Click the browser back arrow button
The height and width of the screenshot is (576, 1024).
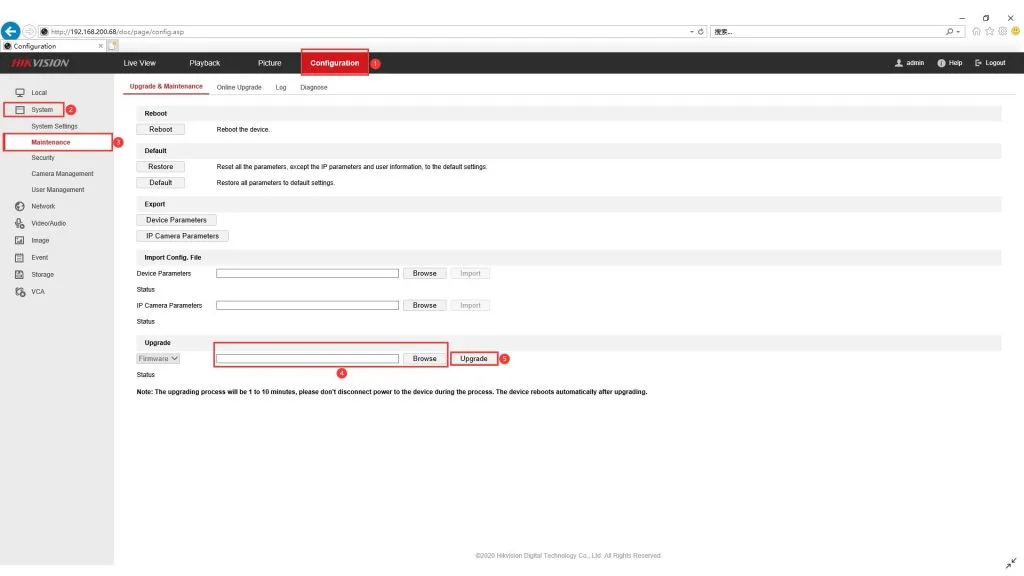10,31
